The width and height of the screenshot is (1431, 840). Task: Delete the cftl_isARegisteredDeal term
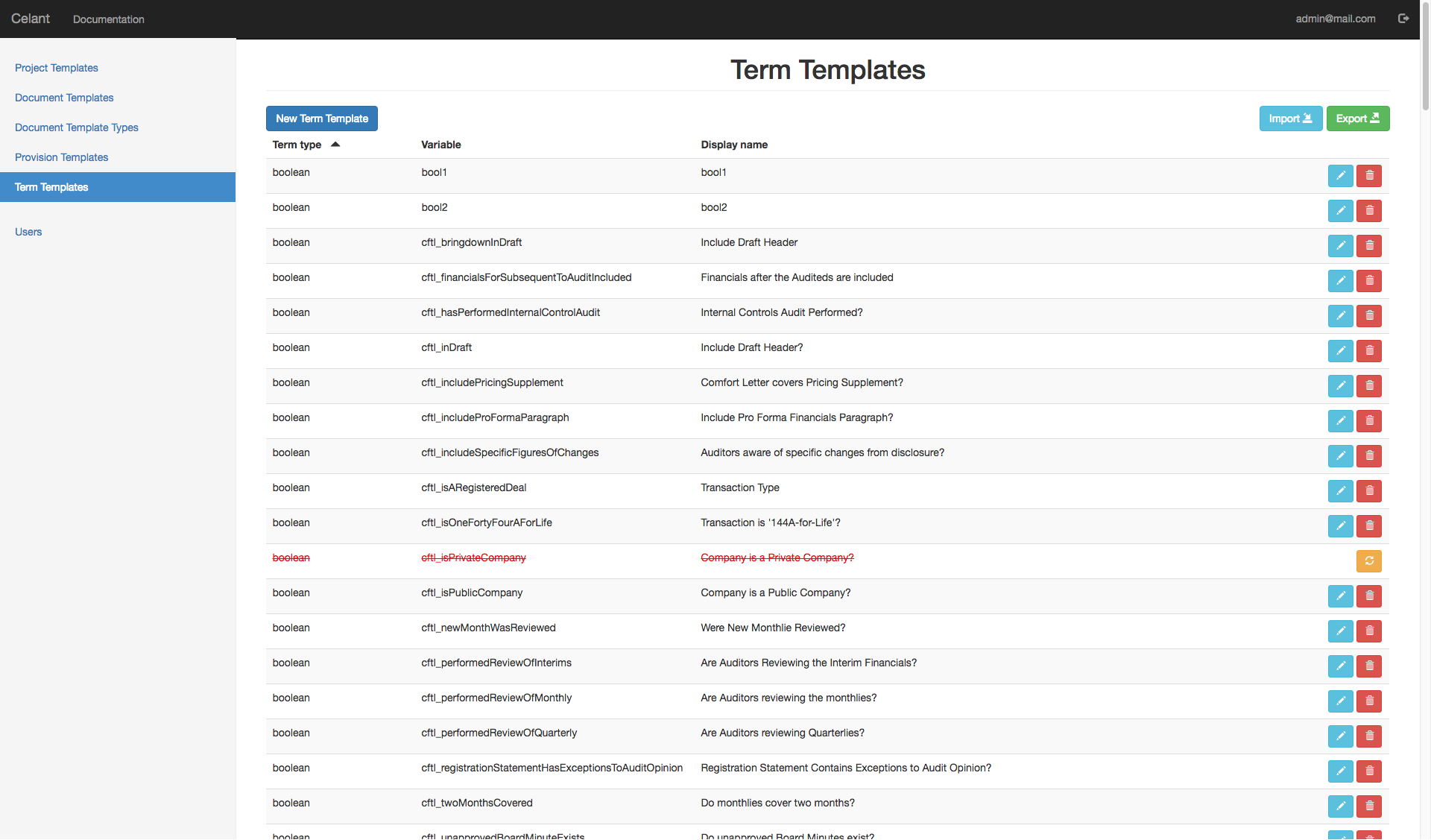point(1368,491)
